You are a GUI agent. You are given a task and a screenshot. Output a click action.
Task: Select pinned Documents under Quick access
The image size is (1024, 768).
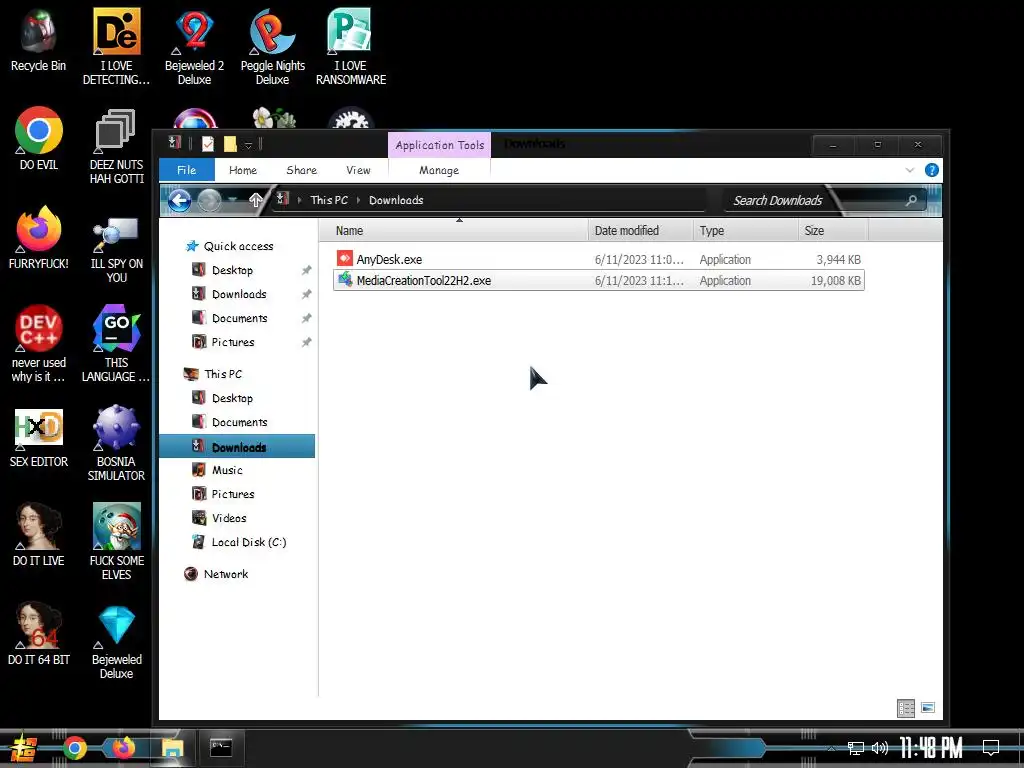click(x=239, y=318)
